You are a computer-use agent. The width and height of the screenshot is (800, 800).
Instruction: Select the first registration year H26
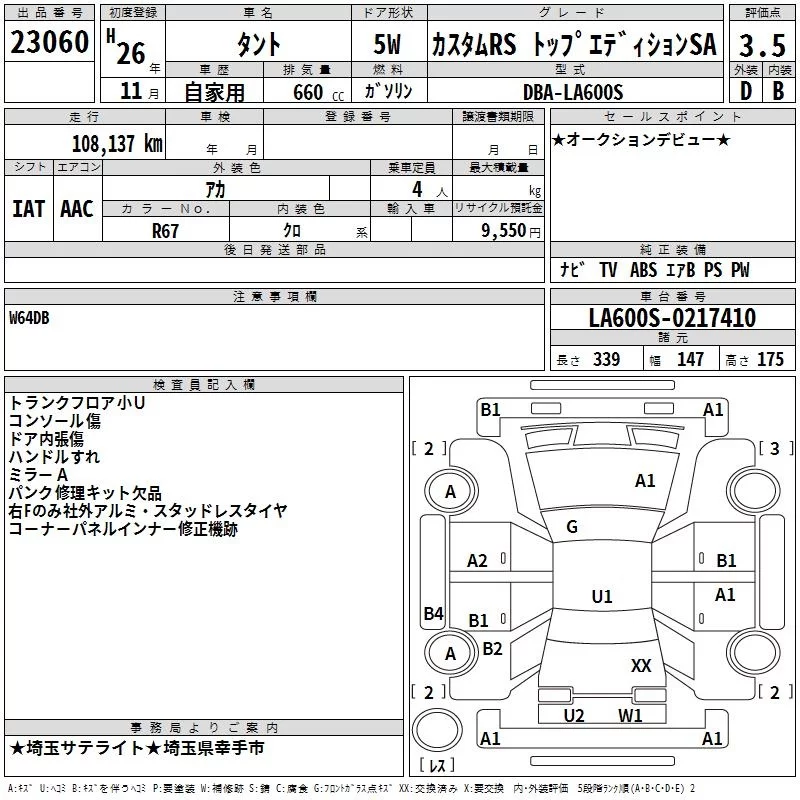tap(128, 47)
